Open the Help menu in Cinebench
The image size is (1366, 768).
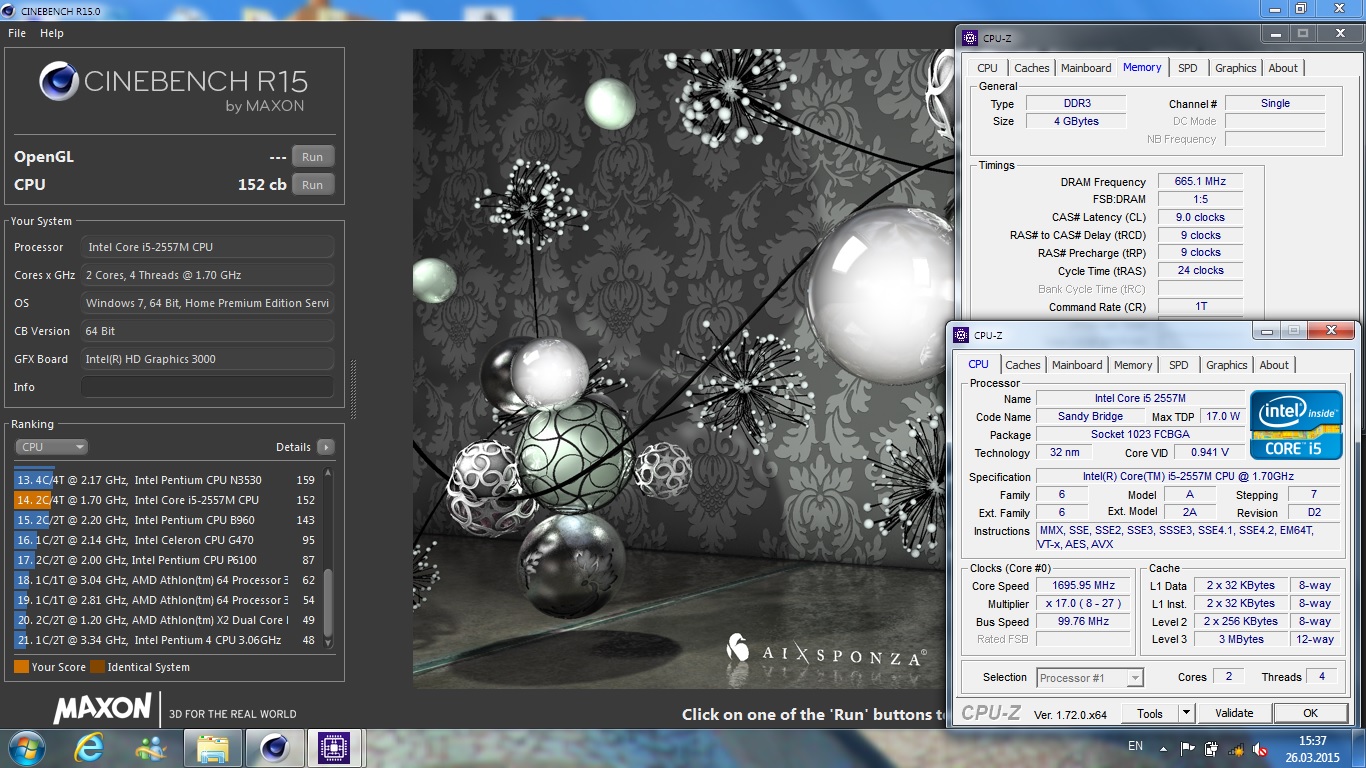51,33
